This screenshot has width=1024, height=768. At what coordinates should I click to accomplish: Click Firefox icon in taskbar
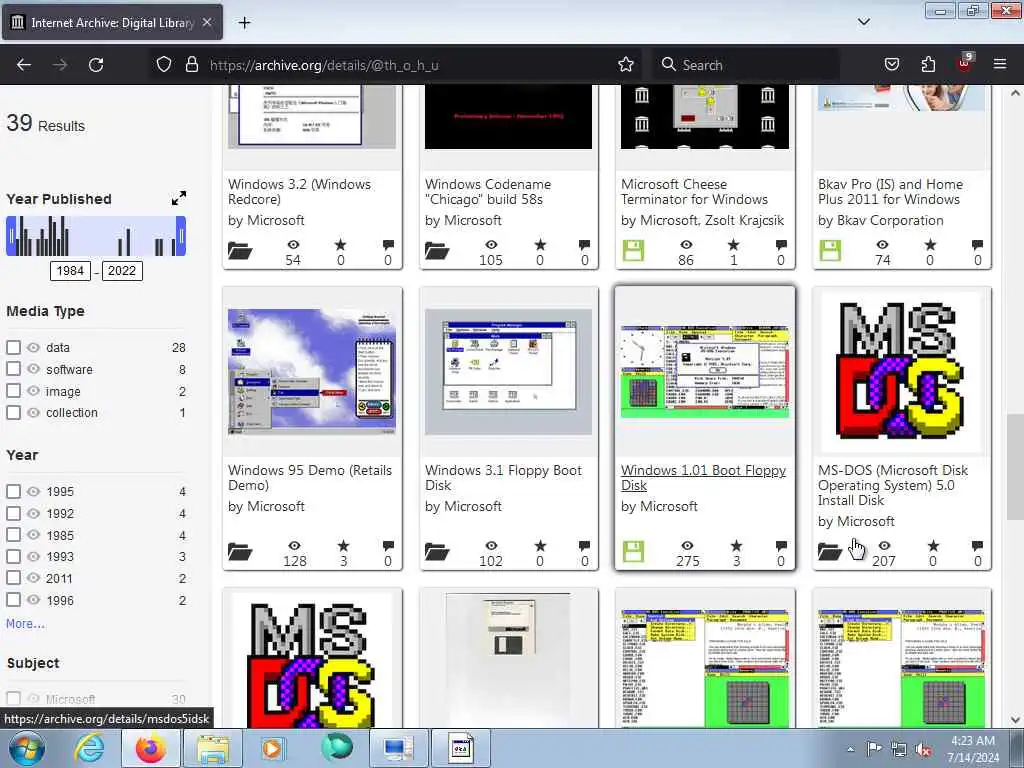[x=151, y=748]
